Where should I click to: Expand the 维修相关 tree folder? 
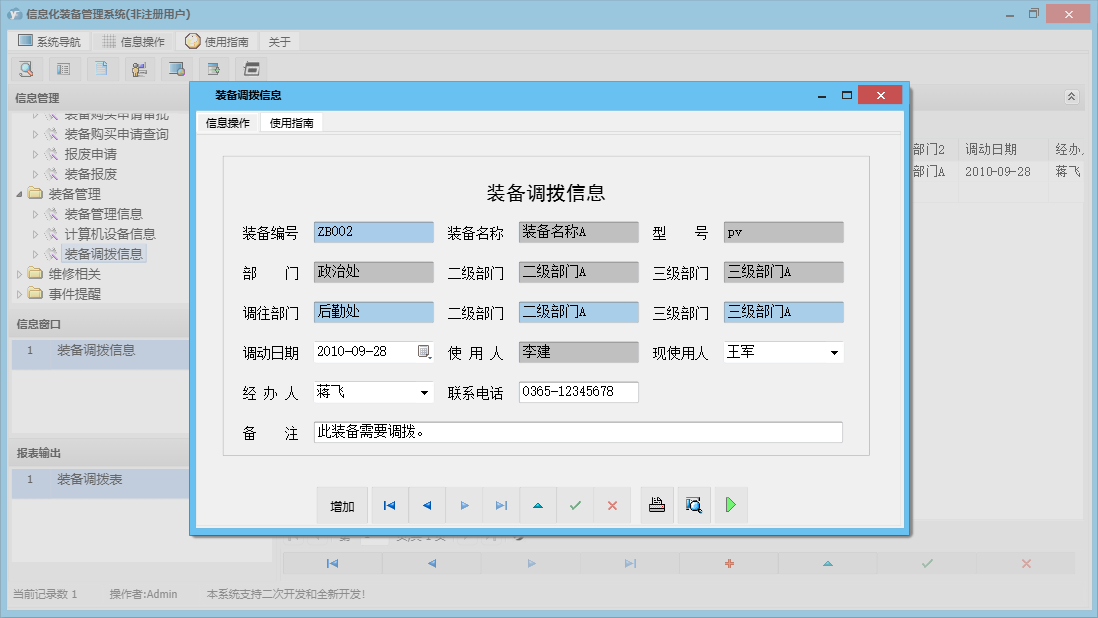point(21,274)
